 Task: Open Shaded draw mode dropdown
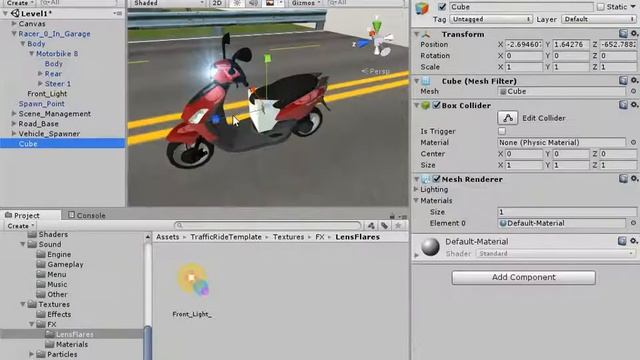coord(169,3)
